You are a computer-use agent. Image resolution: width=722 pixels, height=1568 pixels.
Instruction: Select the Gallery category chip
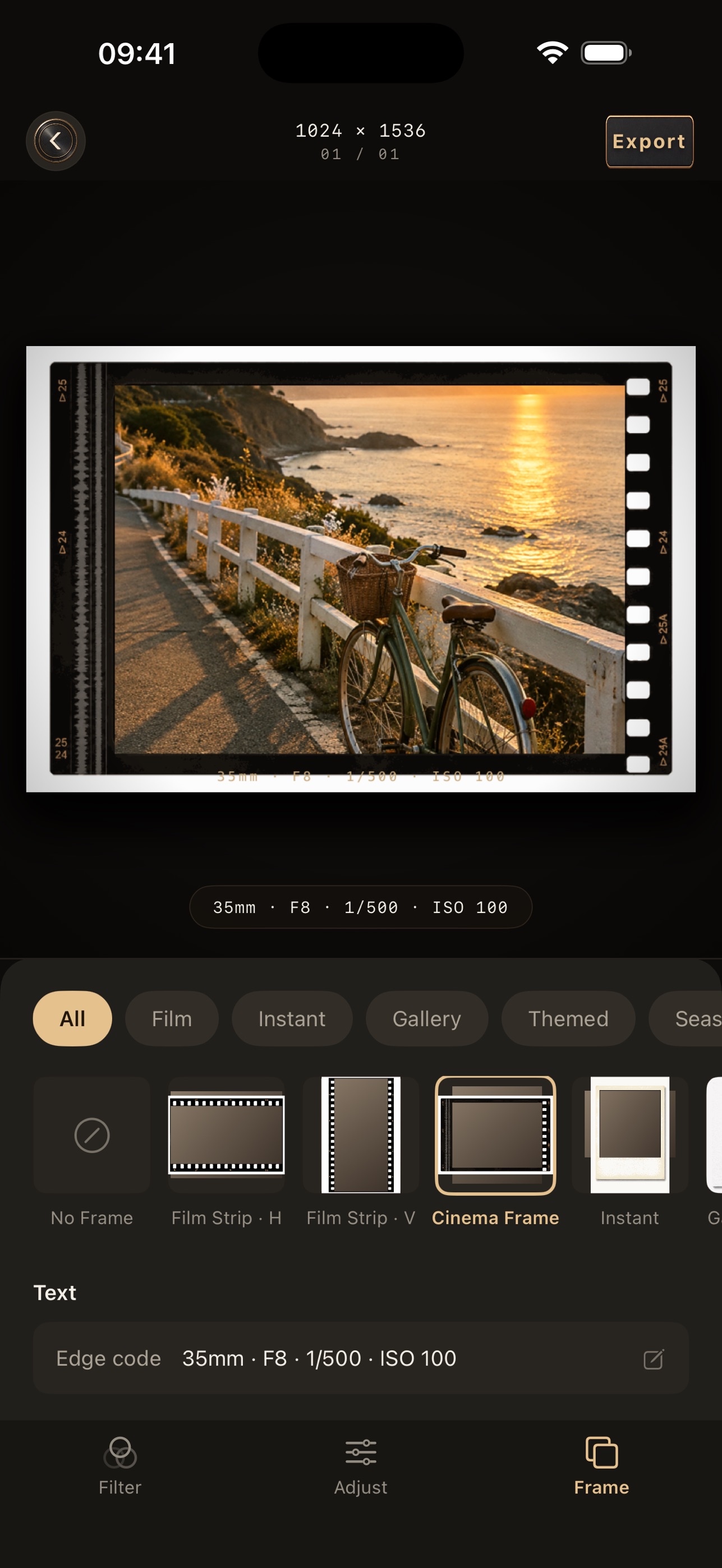(x=427, y=1018)
